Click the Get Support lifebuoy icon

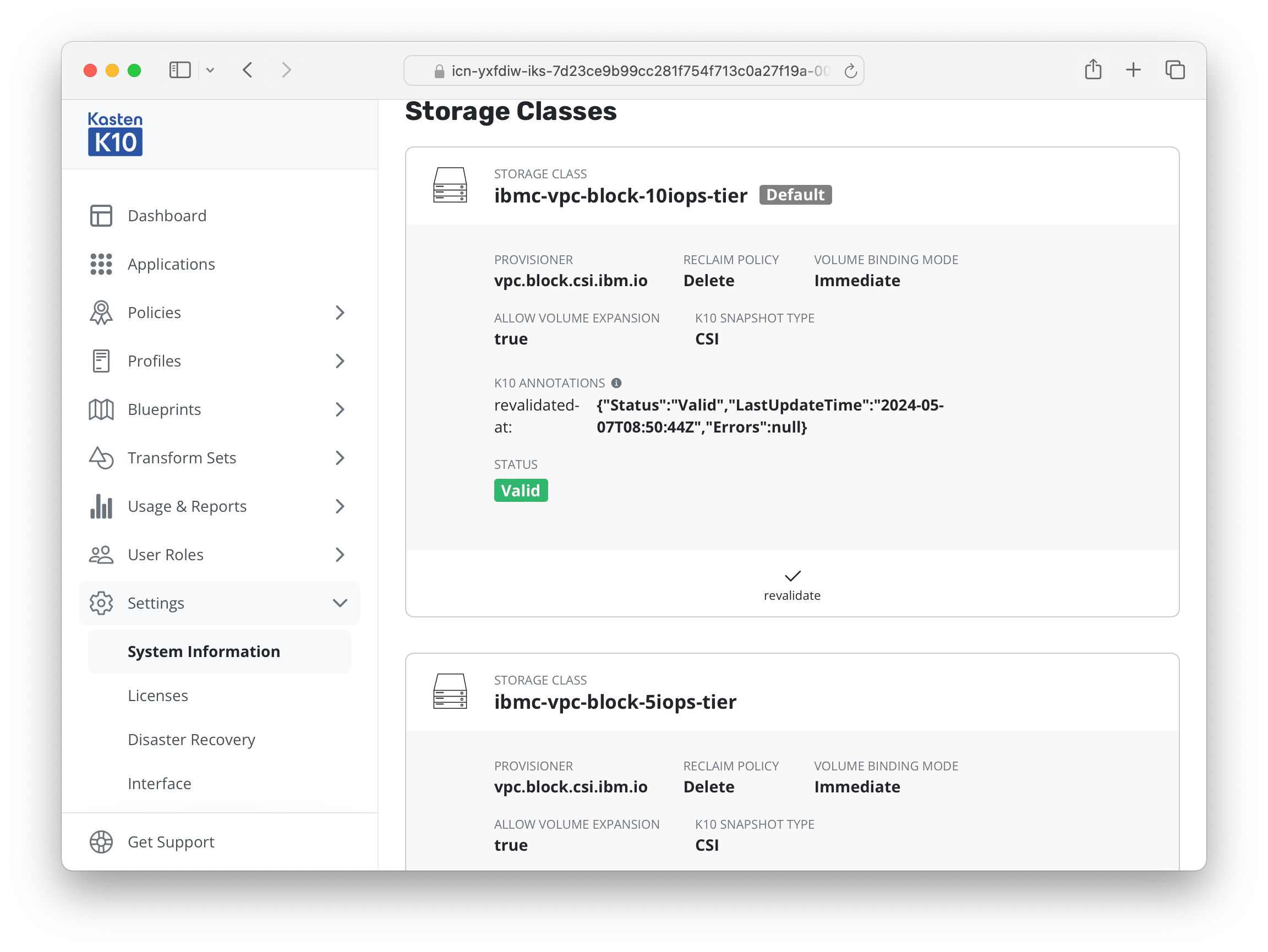tap(101, 842)
